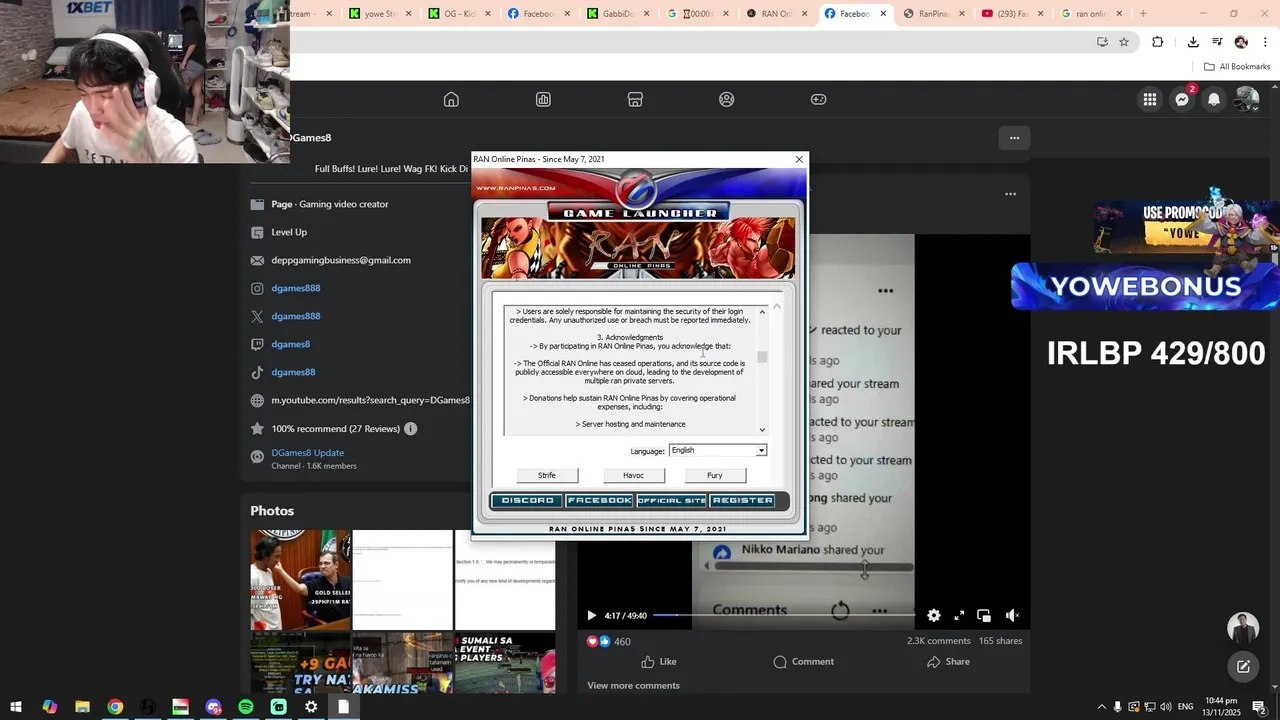This screenshot has width=1280, height=720.
Task: Close the RAN Online Pinas launcher window
Action: pos(799,159)
